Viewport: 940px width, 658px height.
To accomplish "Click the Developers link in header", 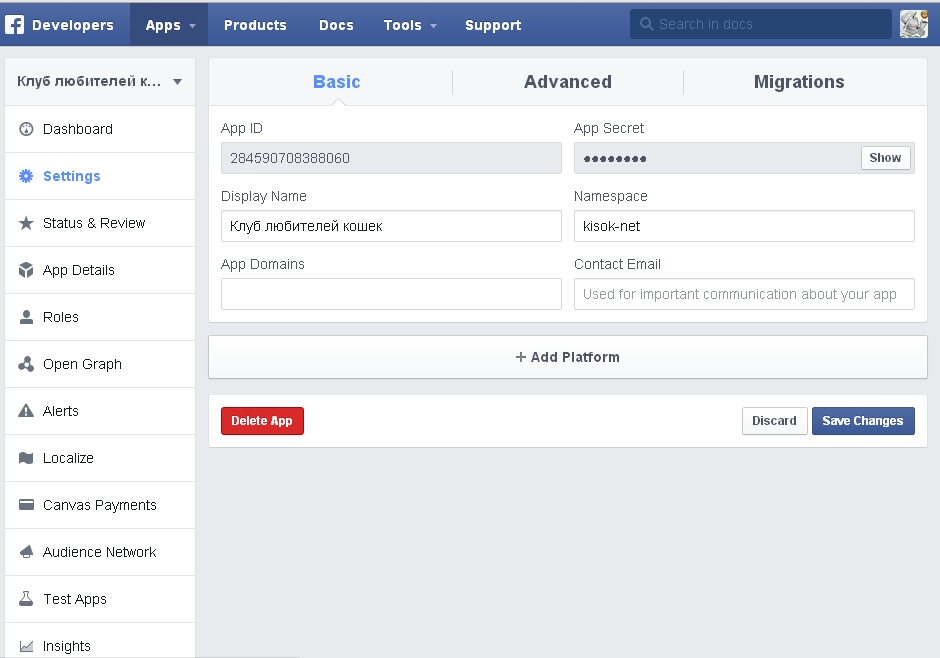I will coord(73,25).
